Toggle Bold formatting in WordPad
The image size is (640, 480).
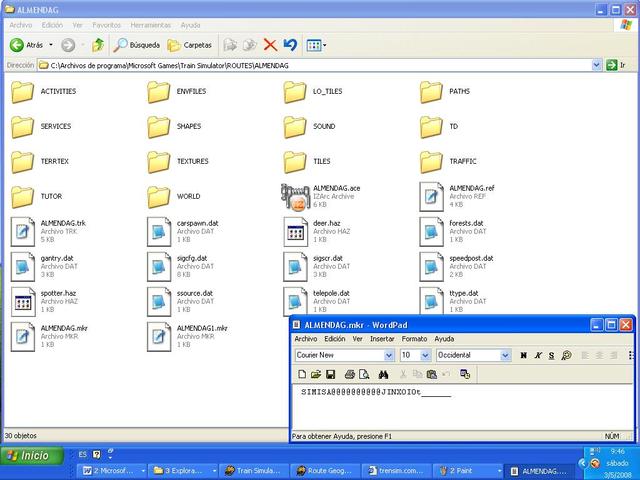[x=523, y=355]
